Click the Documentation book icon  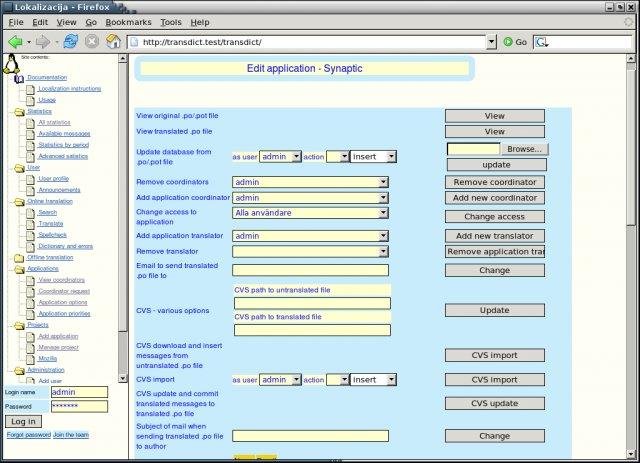pos(19,77)
